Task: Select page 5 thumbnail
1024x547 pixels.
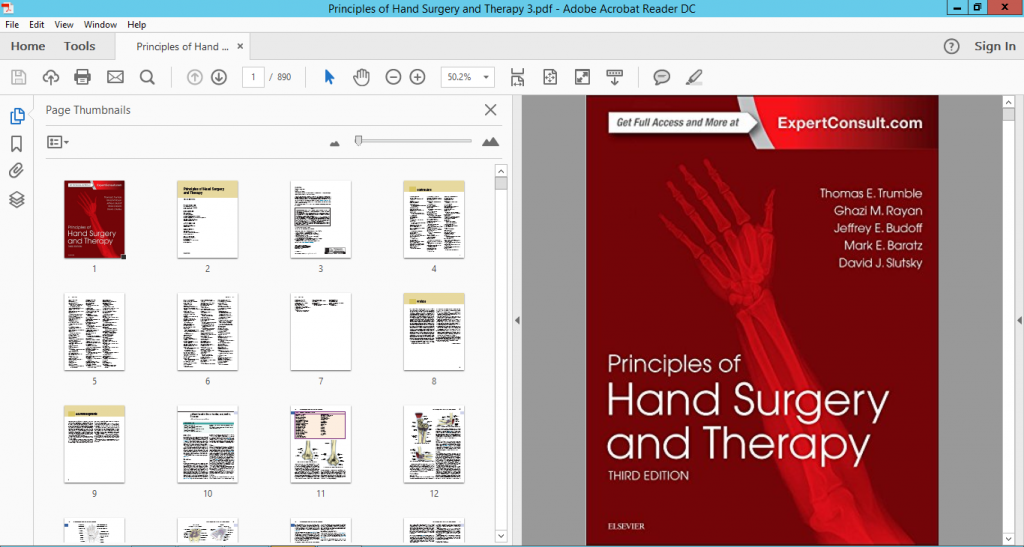Action: click(x=94, y=332)
